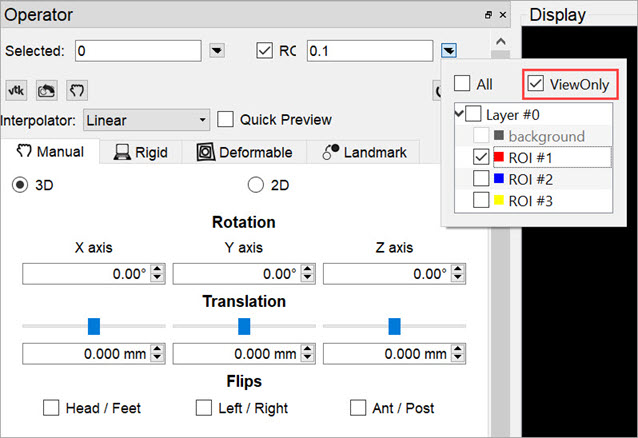638x438 pixels.
Task: Click the yellow ROI #3 color icon
Action: [x=498, y=201]
